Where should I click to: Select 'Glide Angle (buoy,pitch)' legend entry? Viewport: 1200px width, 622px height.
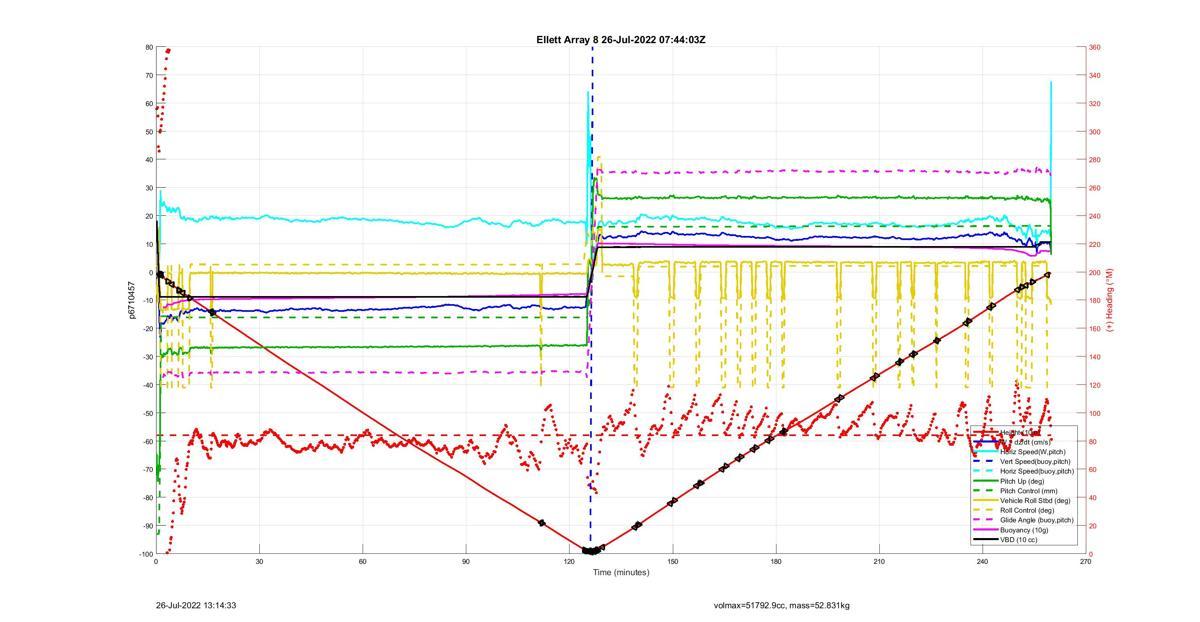click(x=1039, y=520)
